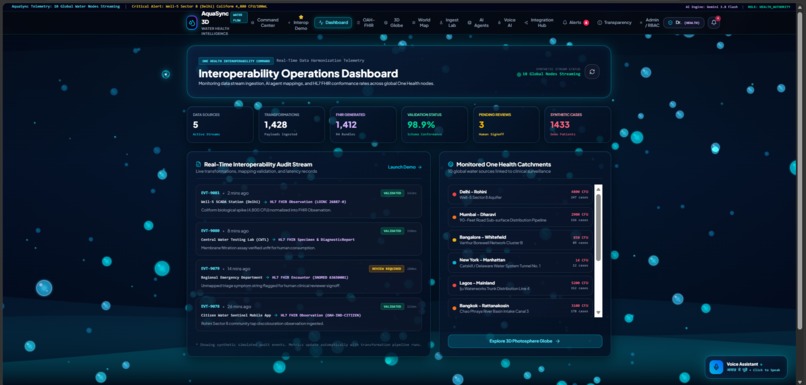Open the Well-5 SCADA Station audit event
Image resolution: width=806 pixels, height=385 pixels.
(x=308, y=201)
